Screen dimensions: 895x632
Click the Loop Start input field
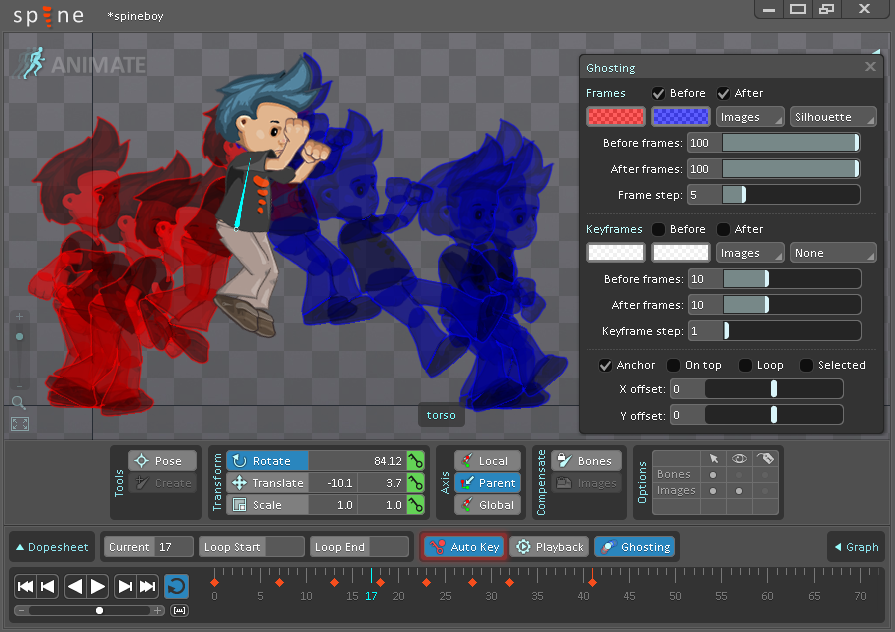284,547
